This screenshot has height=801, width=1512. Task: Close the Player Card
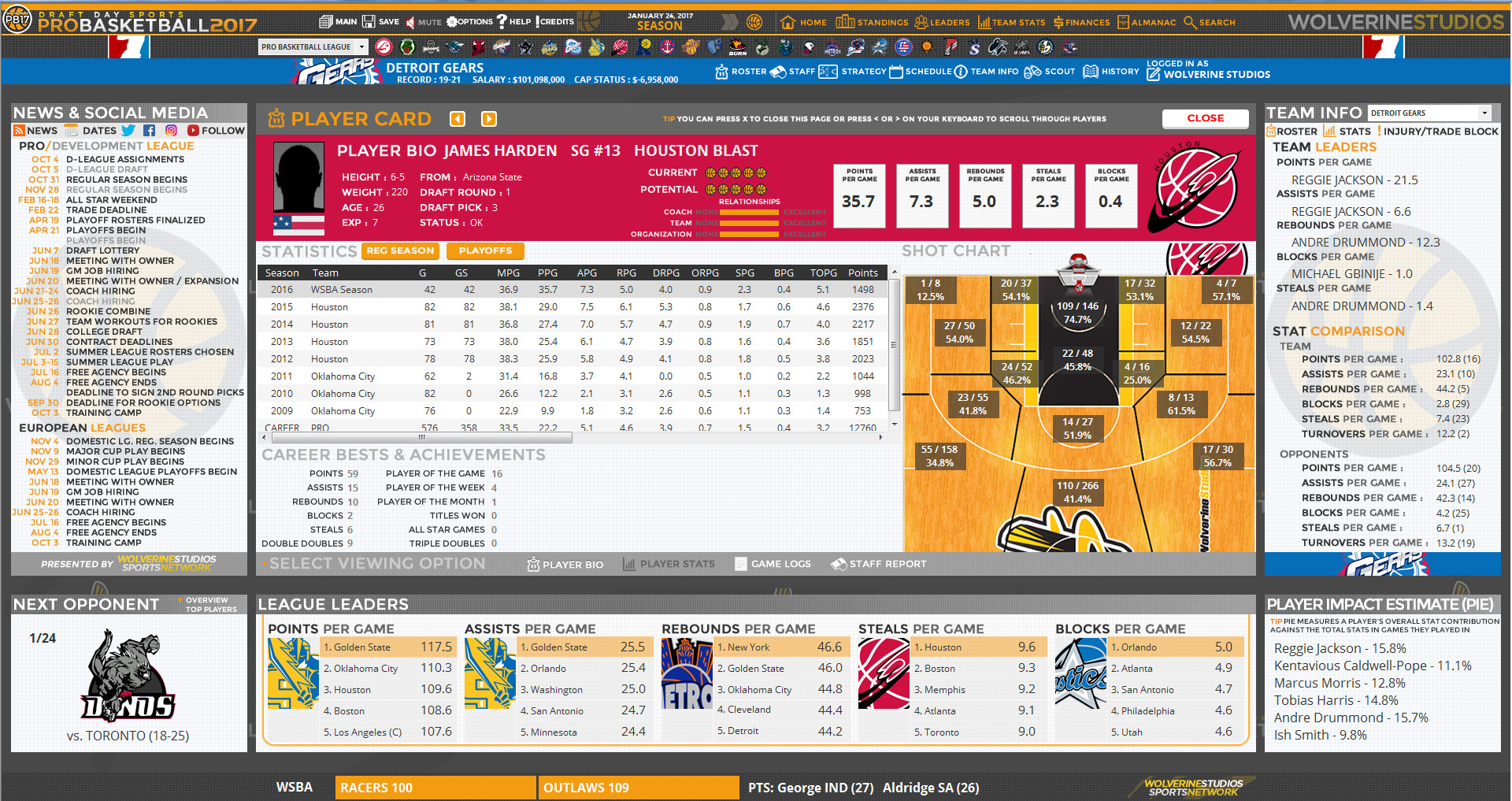coord(1205,118)
